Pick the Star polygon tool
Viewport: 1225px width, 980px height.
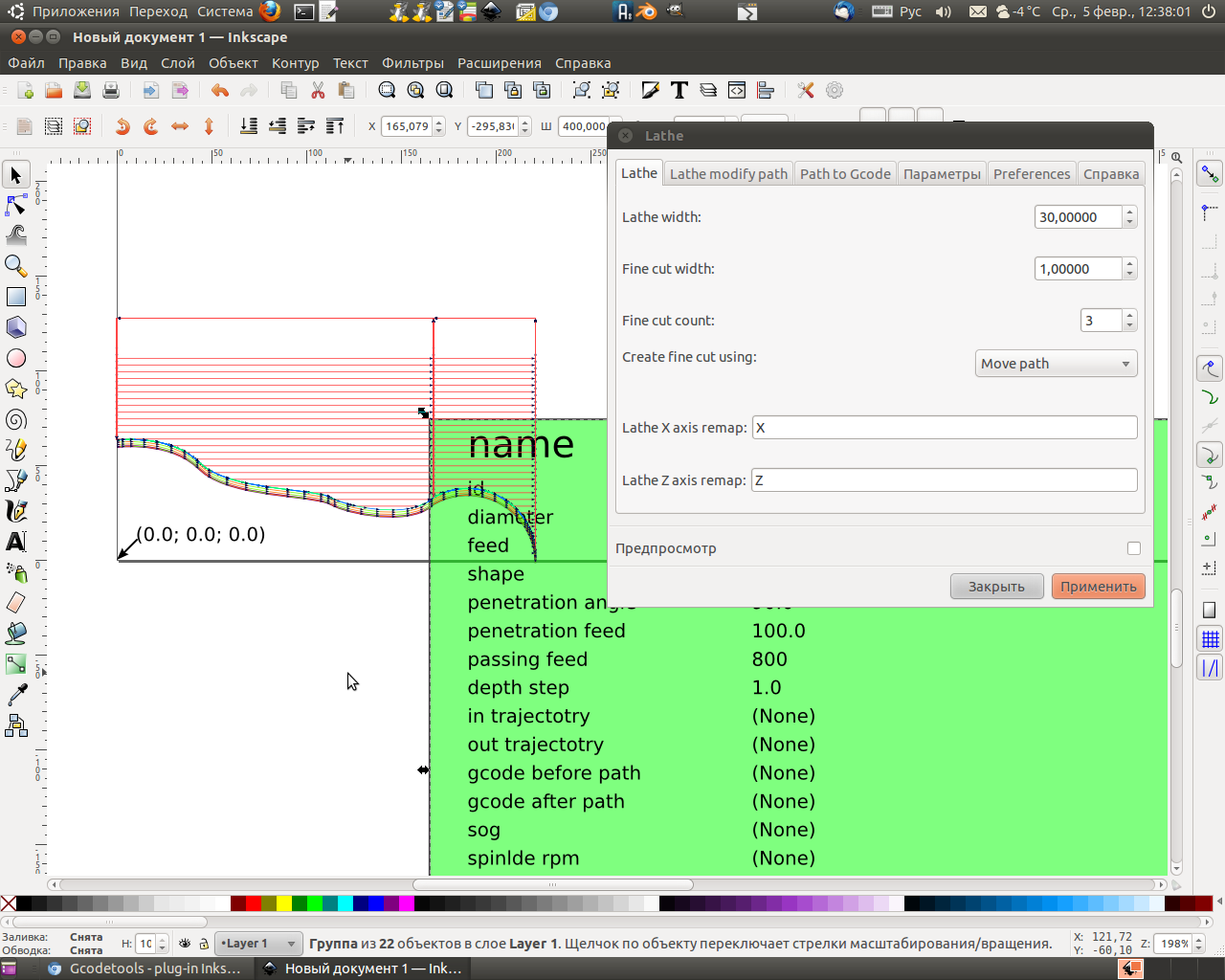coord(16,389)
